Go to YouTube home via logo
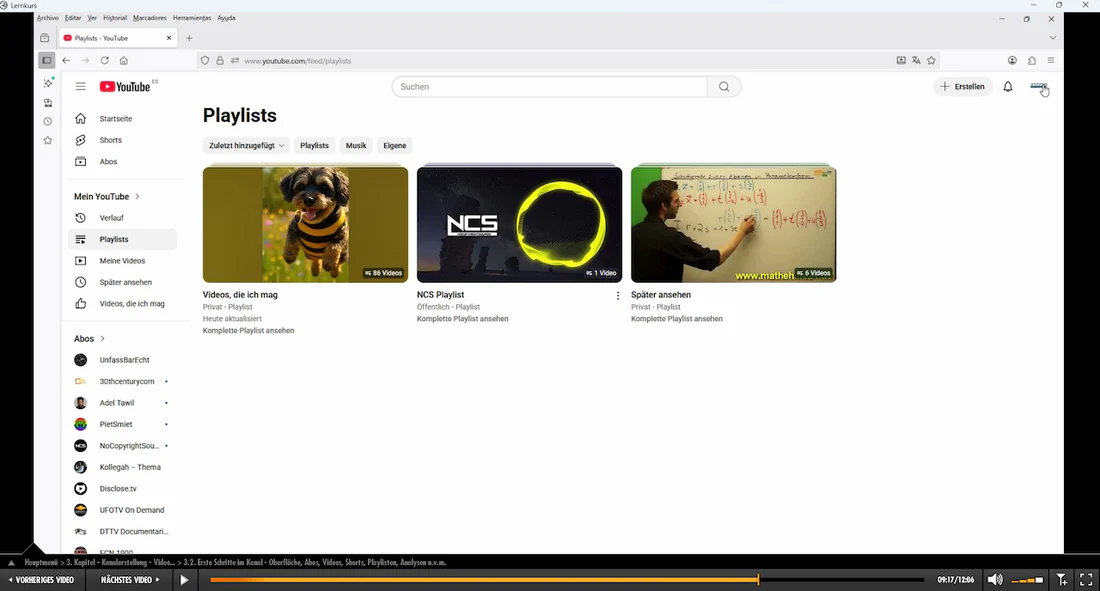The image size is (1100, 591). tap(125, 87)
